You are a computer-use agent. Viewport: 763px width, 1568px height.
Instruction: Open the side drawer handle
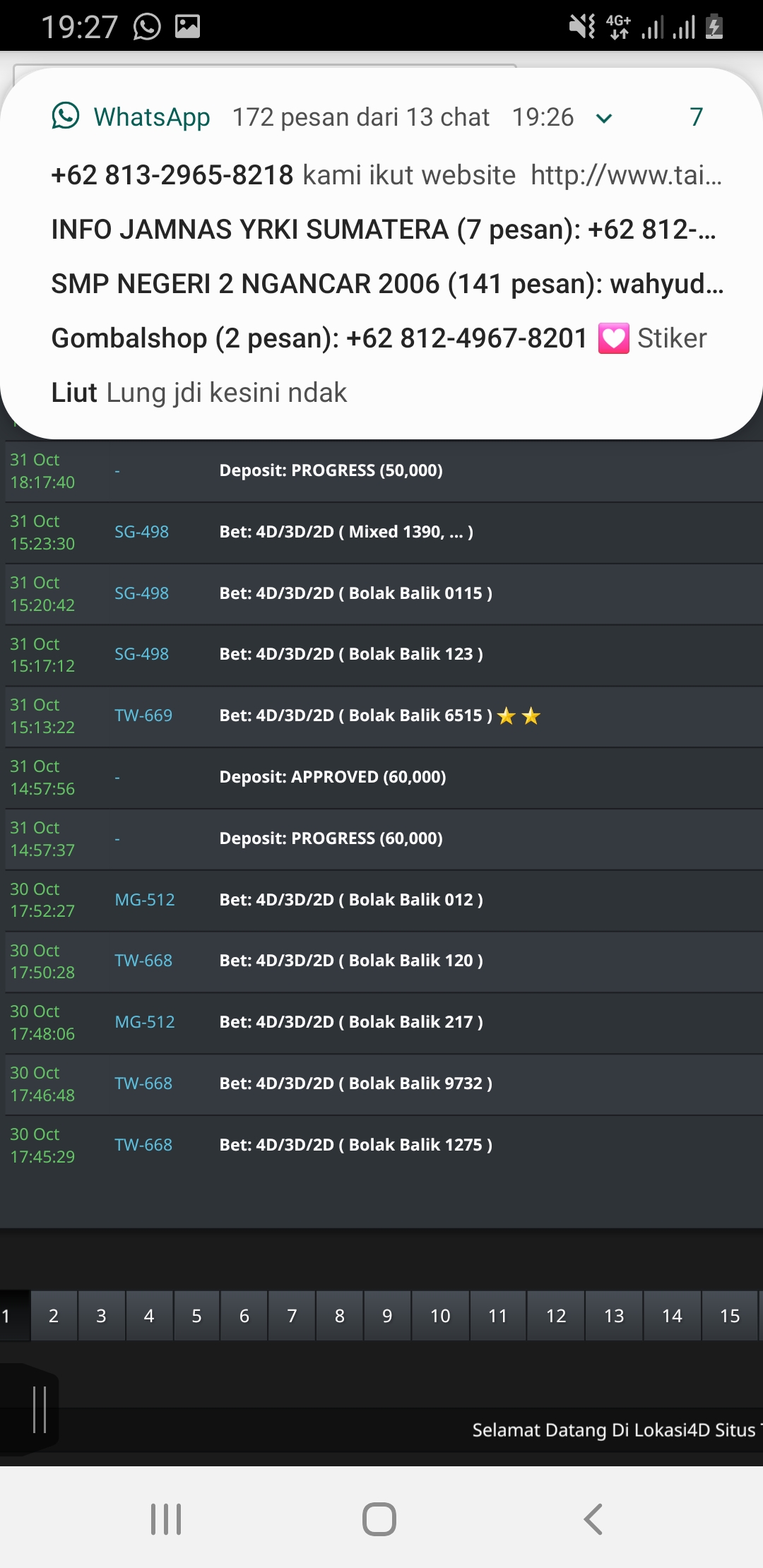pos(40,1410)
